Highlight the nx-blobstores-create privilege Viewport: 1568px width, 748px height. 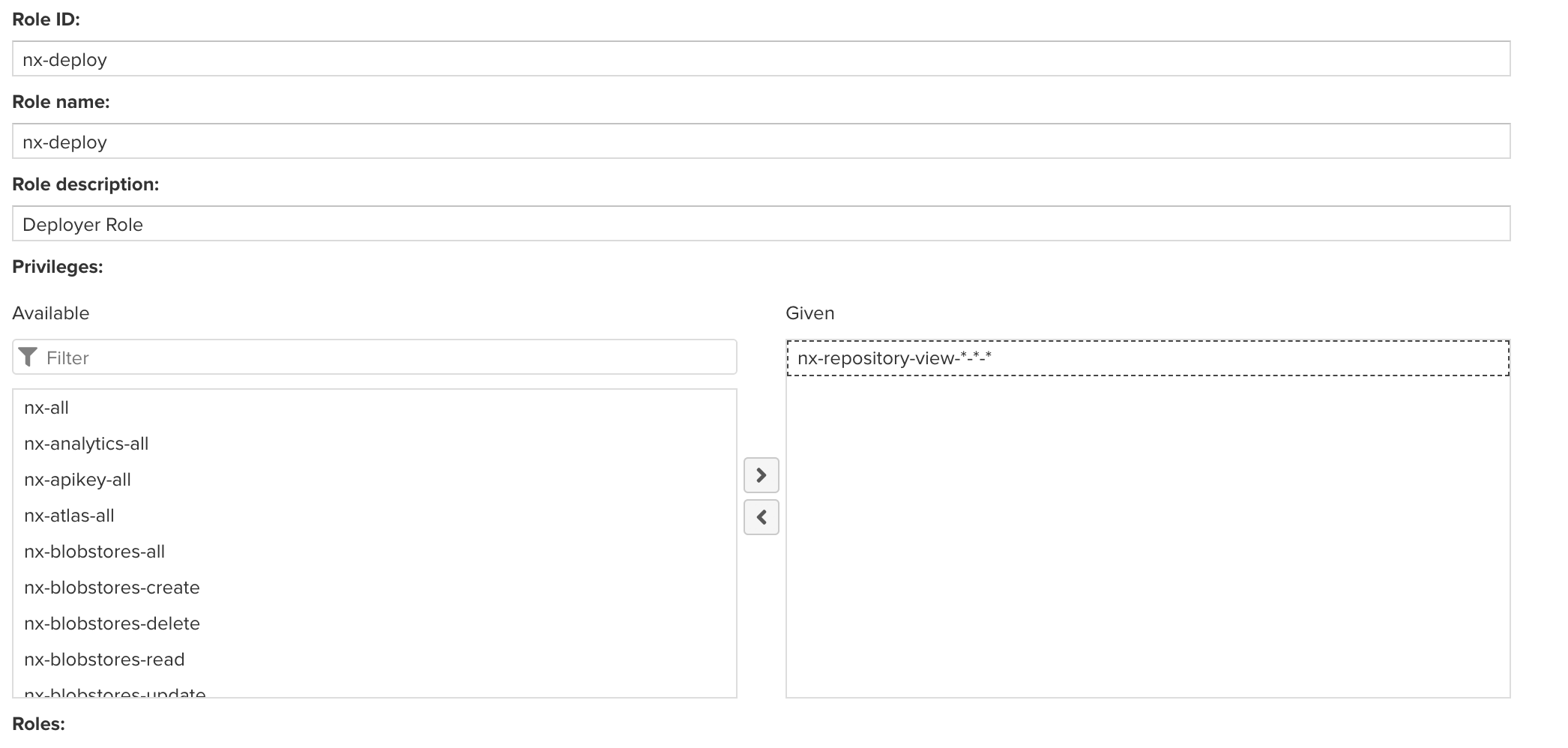click(x=112, y=588)
